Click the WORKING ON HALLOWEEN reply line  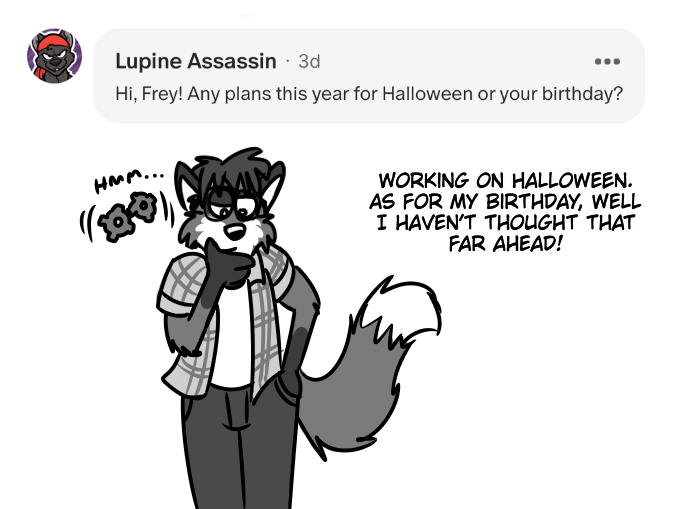click(505, 181)
